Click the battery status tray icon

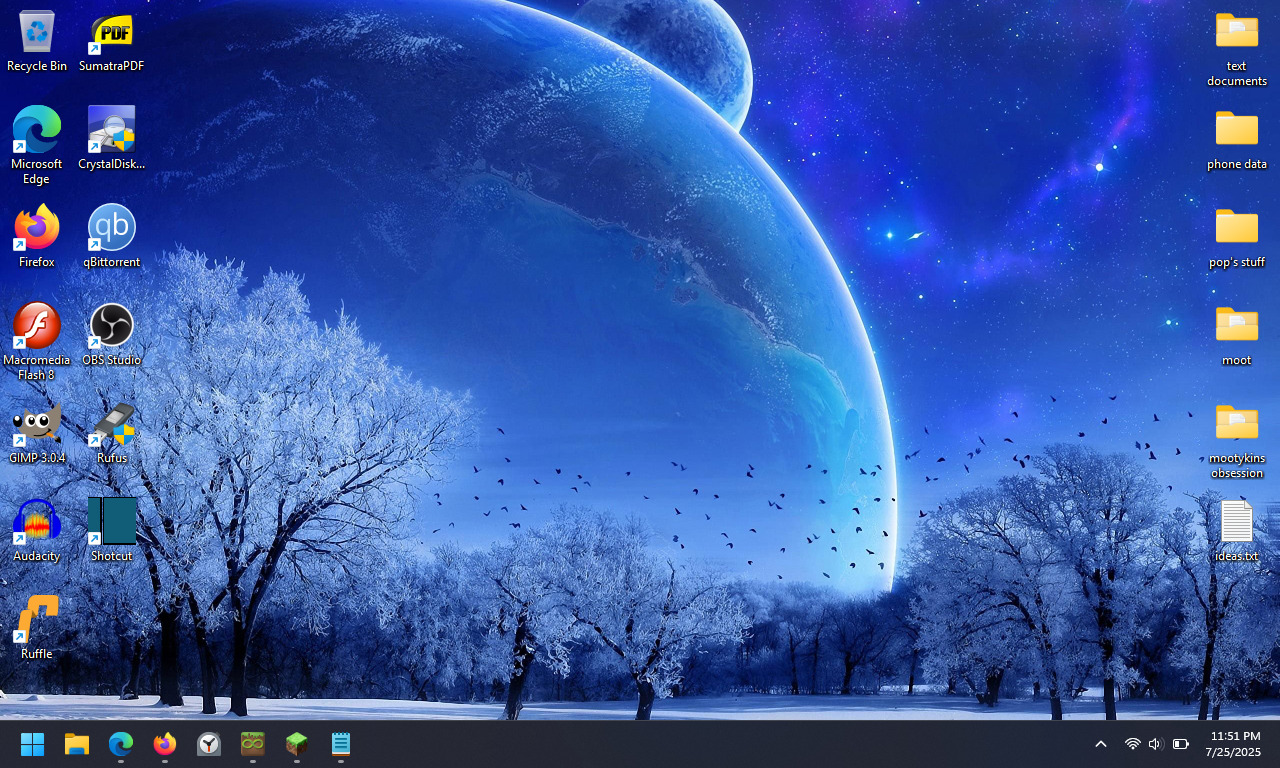tap(1180, 744)
